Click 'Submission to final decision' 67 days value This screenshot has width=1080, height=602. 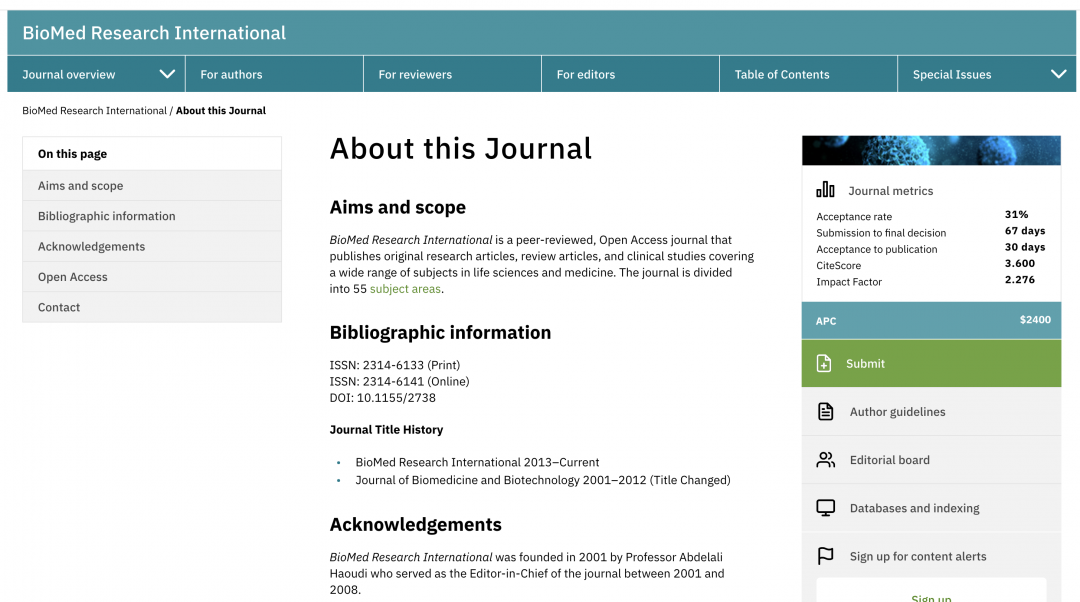coord(1025,231)
